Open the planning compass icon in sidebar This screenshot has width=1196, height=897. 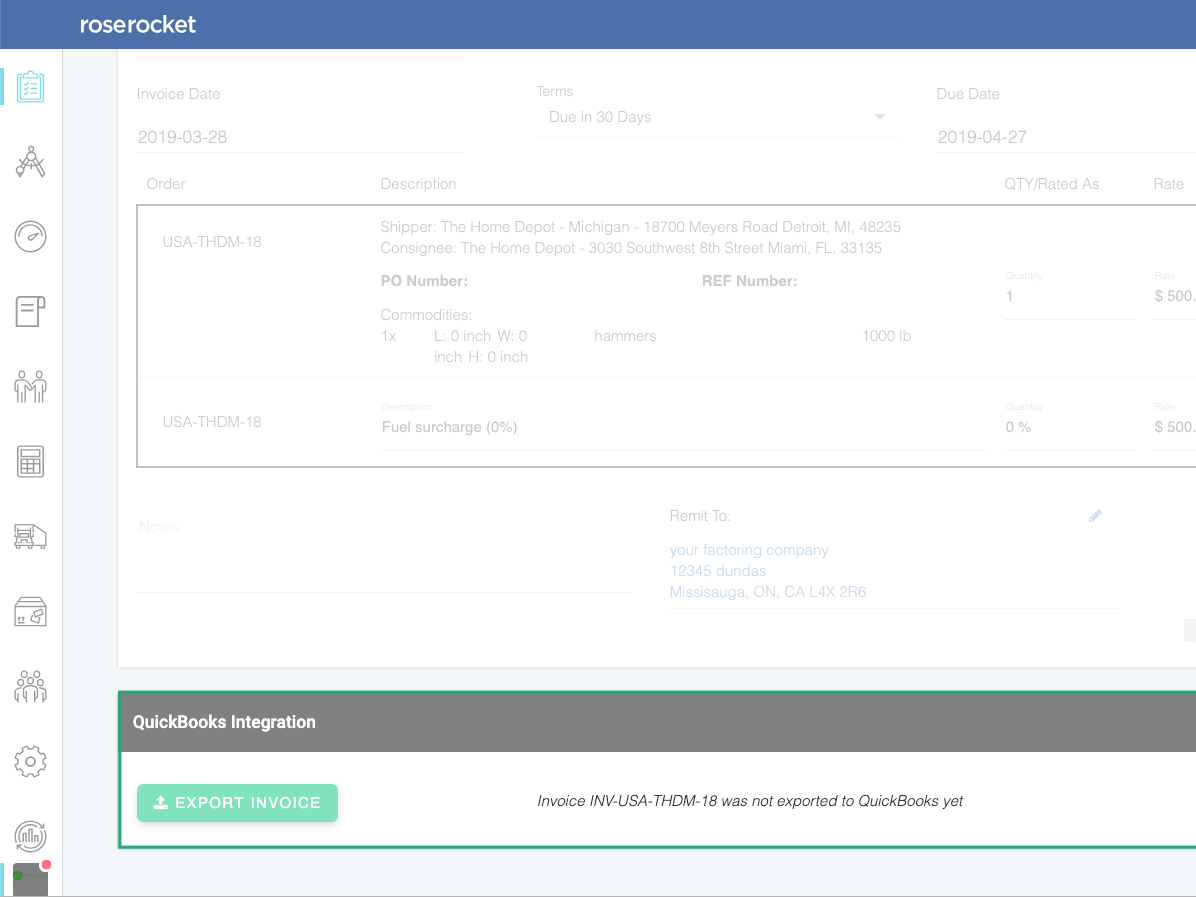pos(31,162)
